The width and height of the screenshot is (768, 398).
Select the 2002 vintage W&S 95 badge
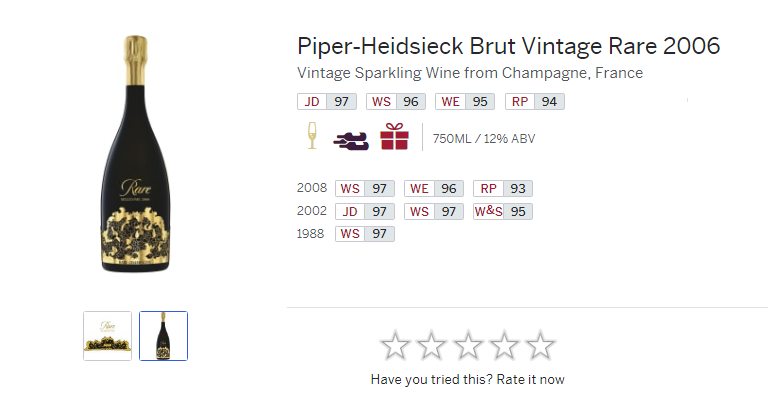(503, 211)
